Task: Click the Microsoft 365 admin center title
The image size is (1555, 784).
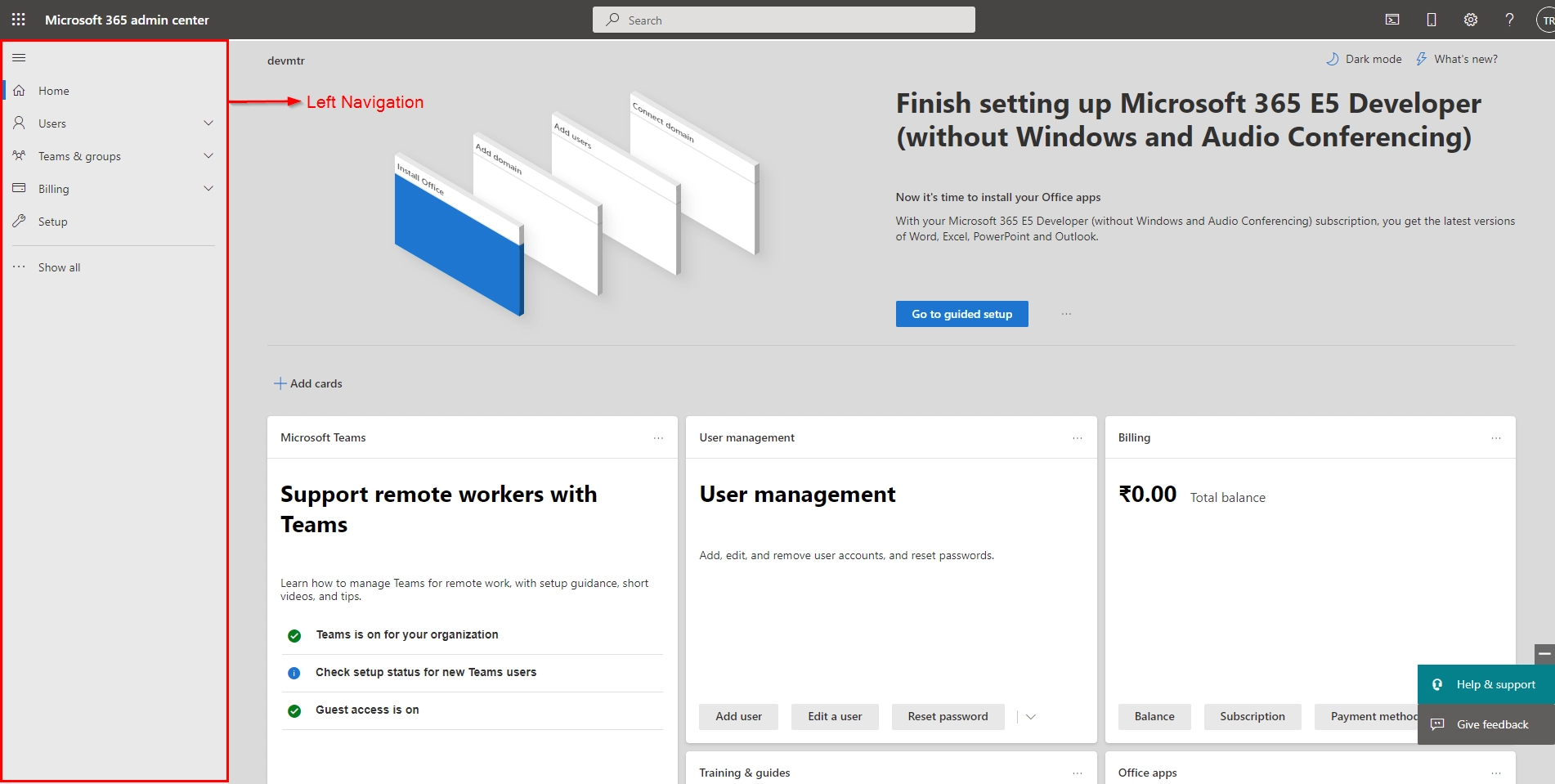Action: 127,20
